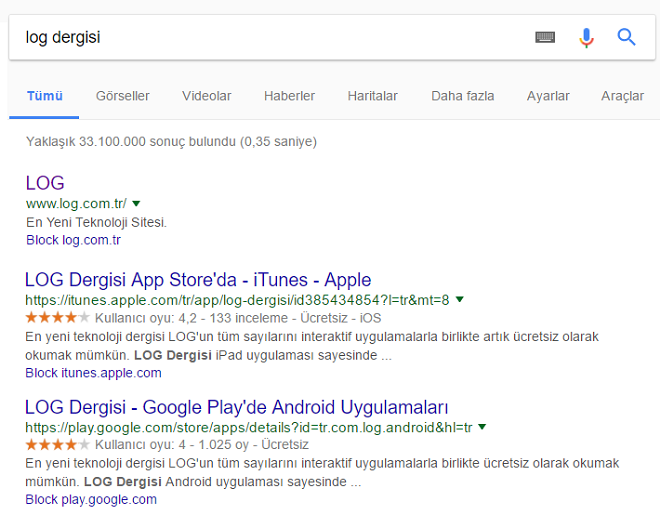Image resolution: width=660 pixels, height=528 pixels.
Task: Open the LOG result title link
Action: coord(45,183)
